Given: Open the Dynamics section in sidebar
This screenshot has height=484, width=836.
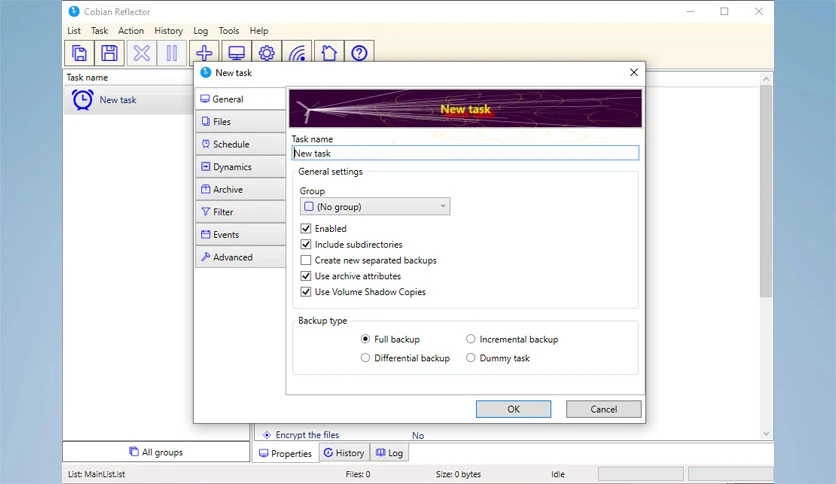Looking at the screenshot, I should coord(241,167).
